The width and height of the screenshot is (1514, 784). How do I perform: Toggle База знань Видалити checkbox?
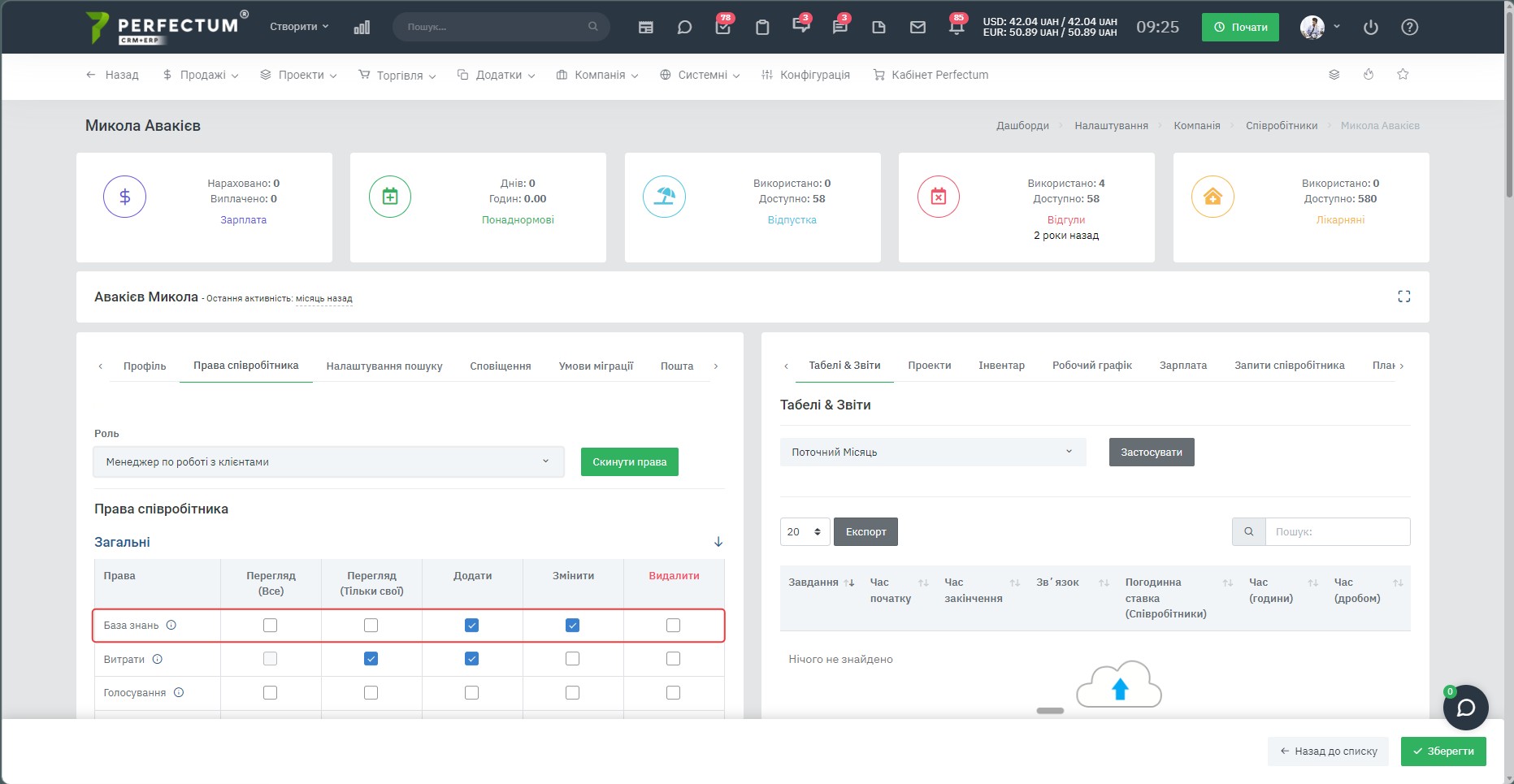point(673,625)
